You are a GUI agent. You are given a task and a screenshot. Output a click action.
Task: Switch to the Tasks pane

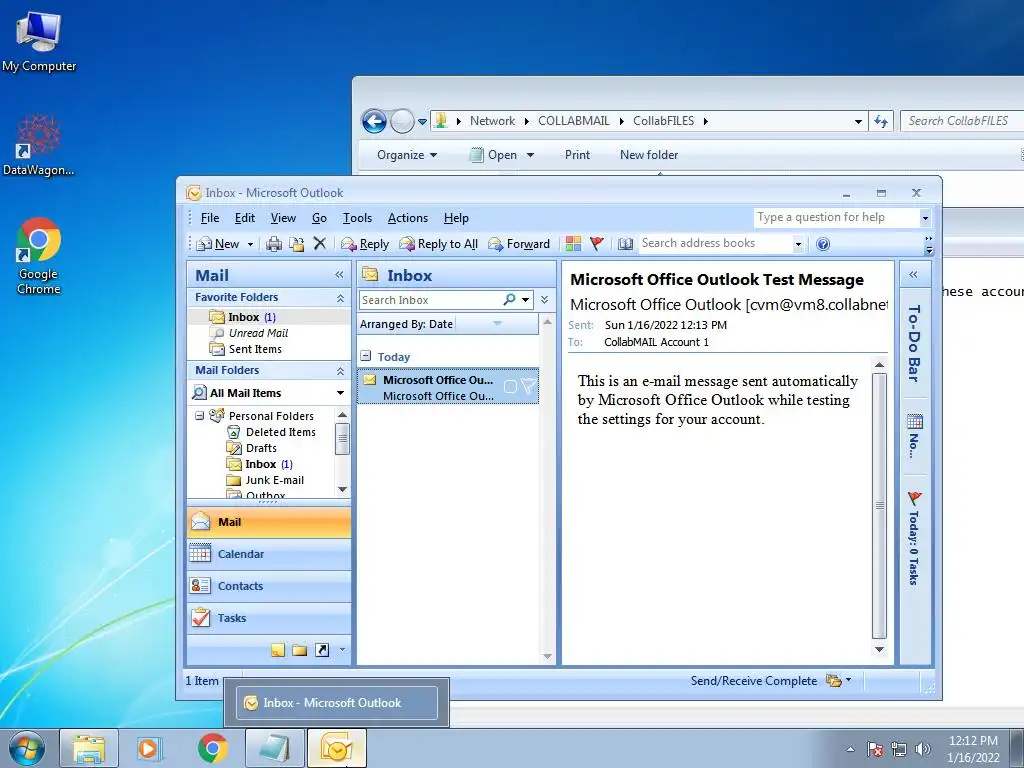[269, 618]
